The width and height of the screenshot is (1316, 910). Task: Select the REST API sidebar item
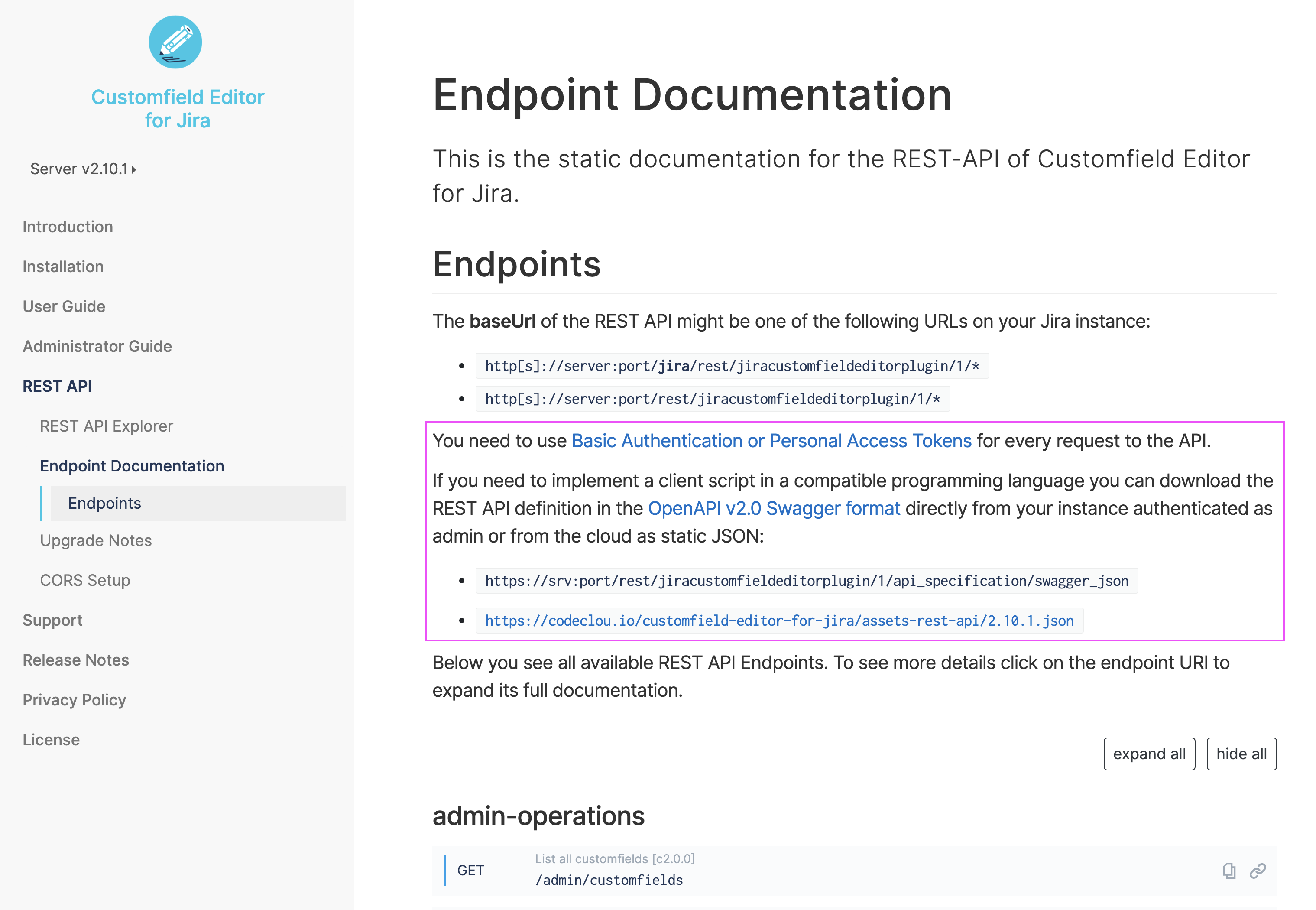[x=57, y=386]
